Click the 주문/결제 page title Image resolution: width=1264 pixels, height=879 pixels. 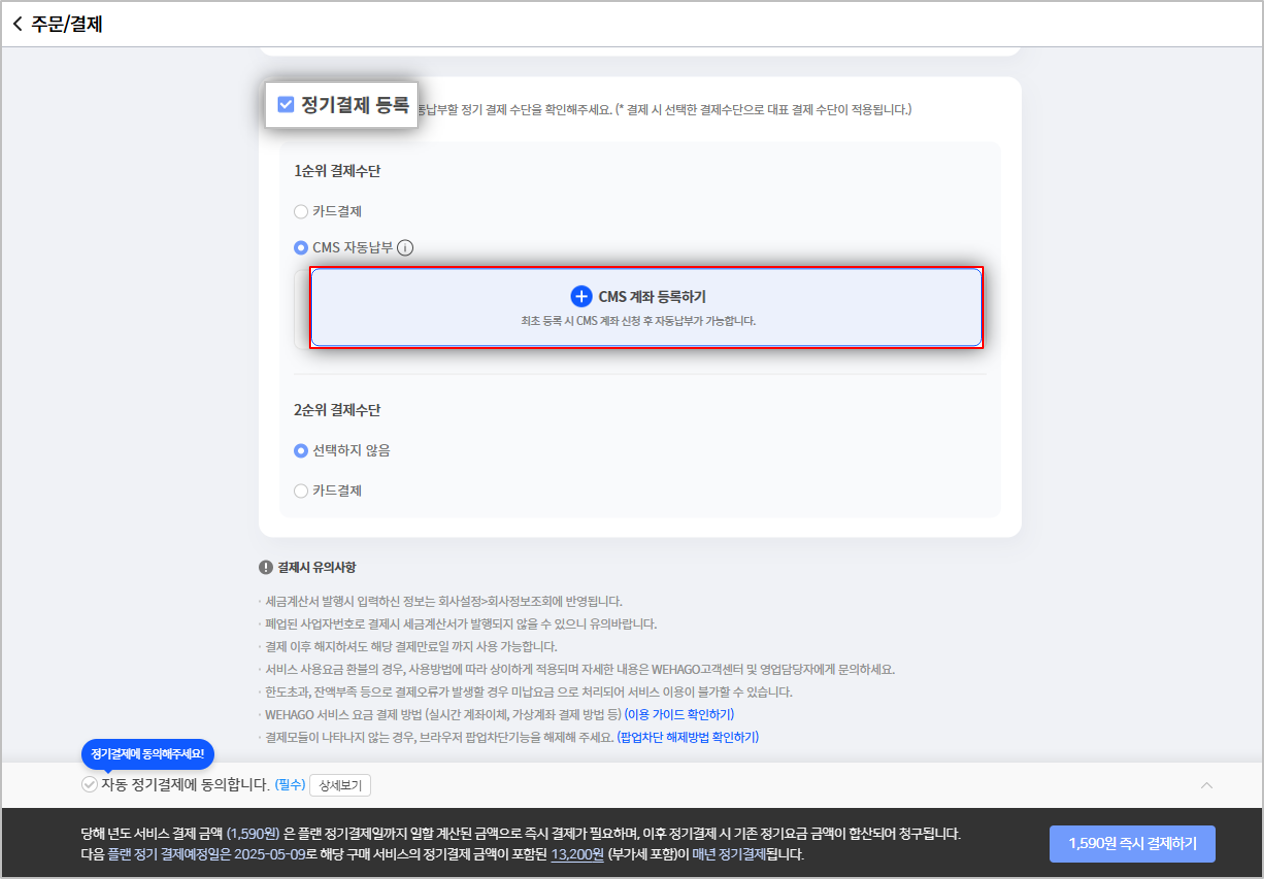pos(67,24)
